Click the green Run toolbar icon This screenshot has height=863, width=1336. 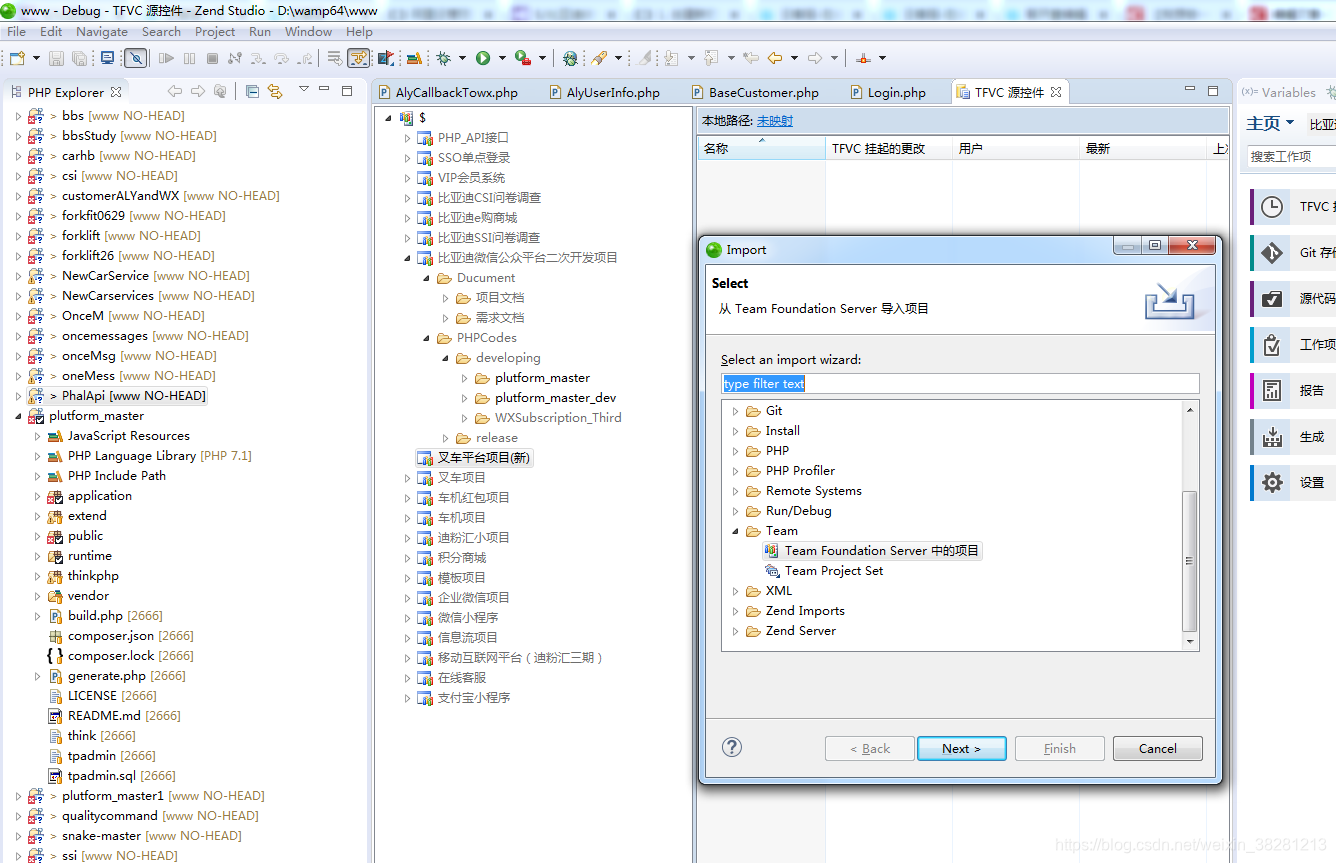click(483, 58)
